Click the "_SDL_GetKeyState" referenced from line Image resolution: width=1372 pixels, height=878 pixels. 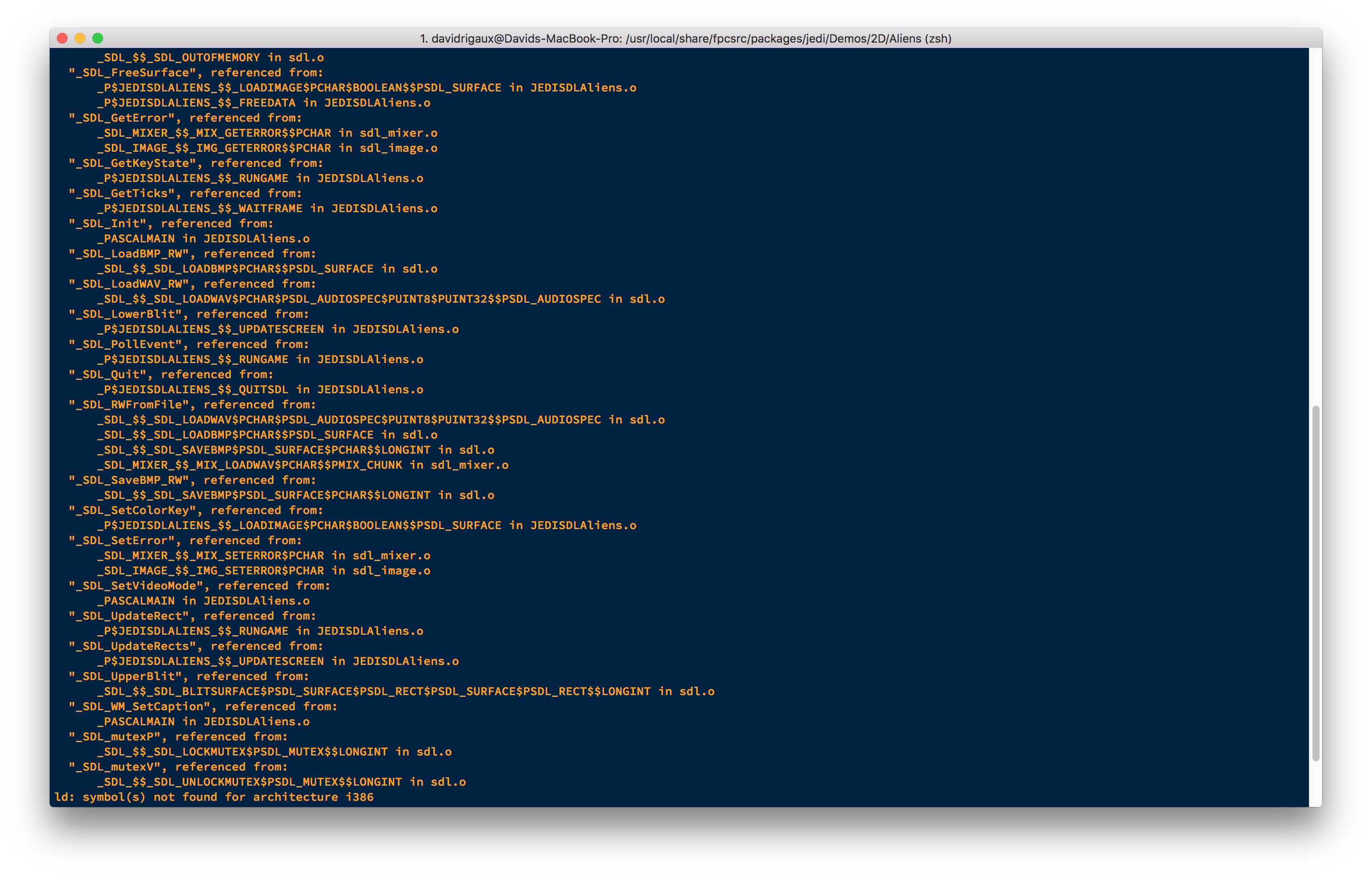(x=196, y=163)
